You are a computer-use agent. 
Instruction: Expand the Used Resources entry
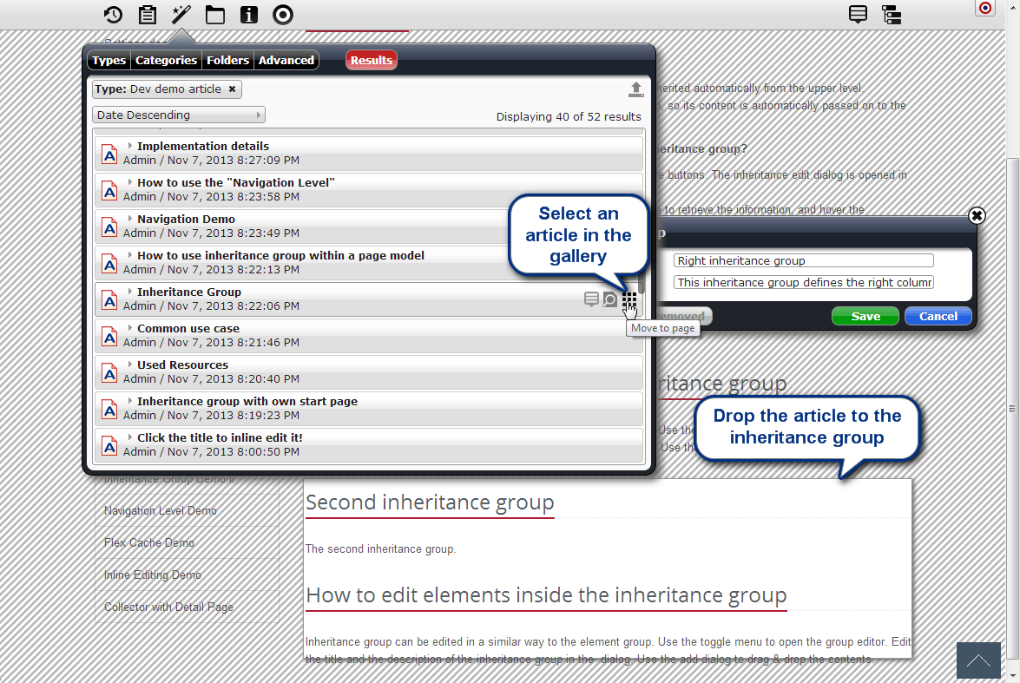coord(130,364)
